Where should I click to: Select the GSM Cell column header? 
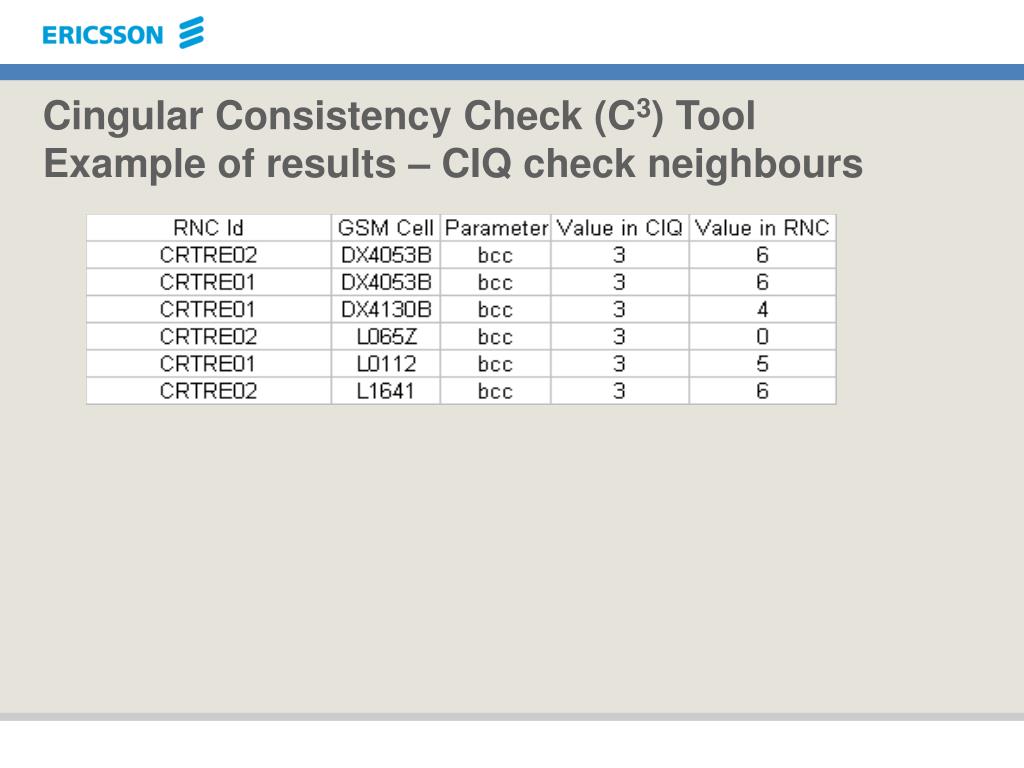(x=385, y=228)
